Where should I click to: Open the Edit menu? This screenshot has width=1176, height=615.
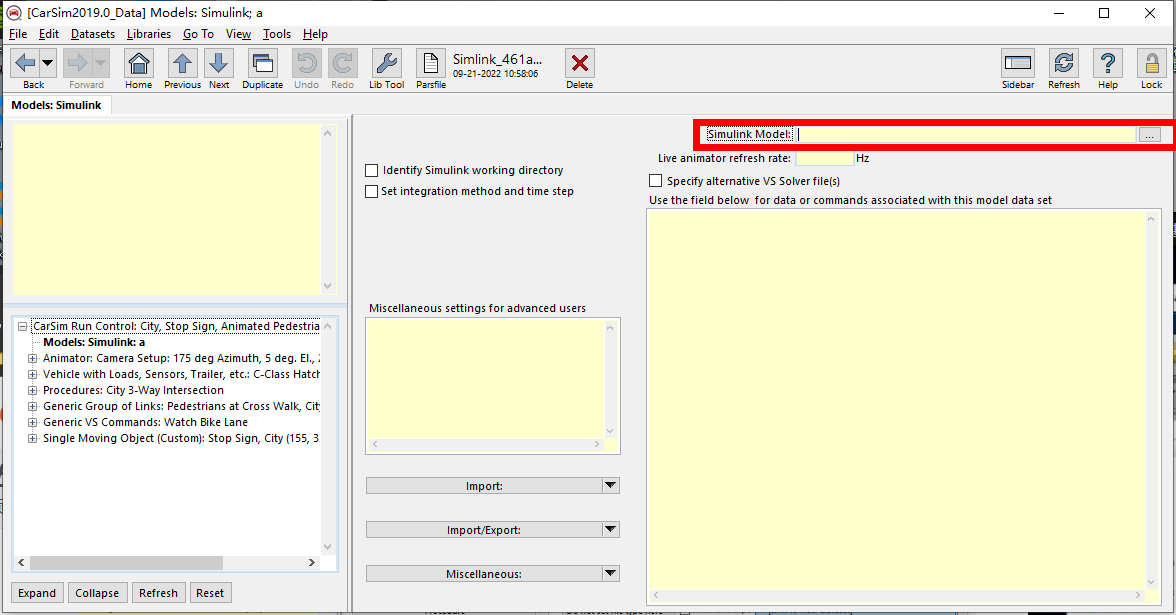coord(49,34)
